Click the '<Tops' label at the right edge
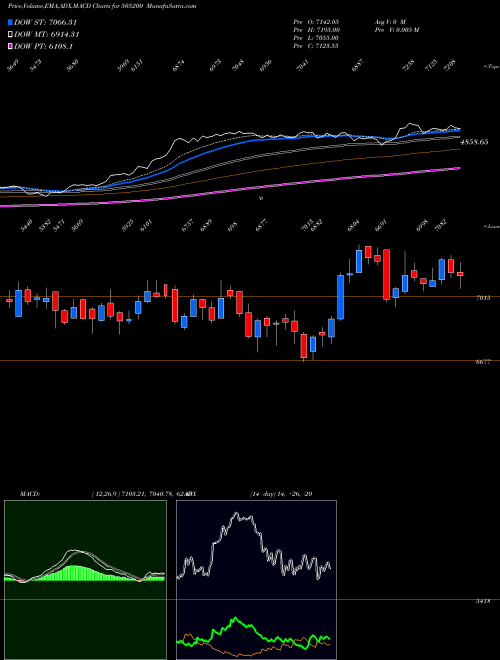500x660 pixels. click(x=491, y=67)
